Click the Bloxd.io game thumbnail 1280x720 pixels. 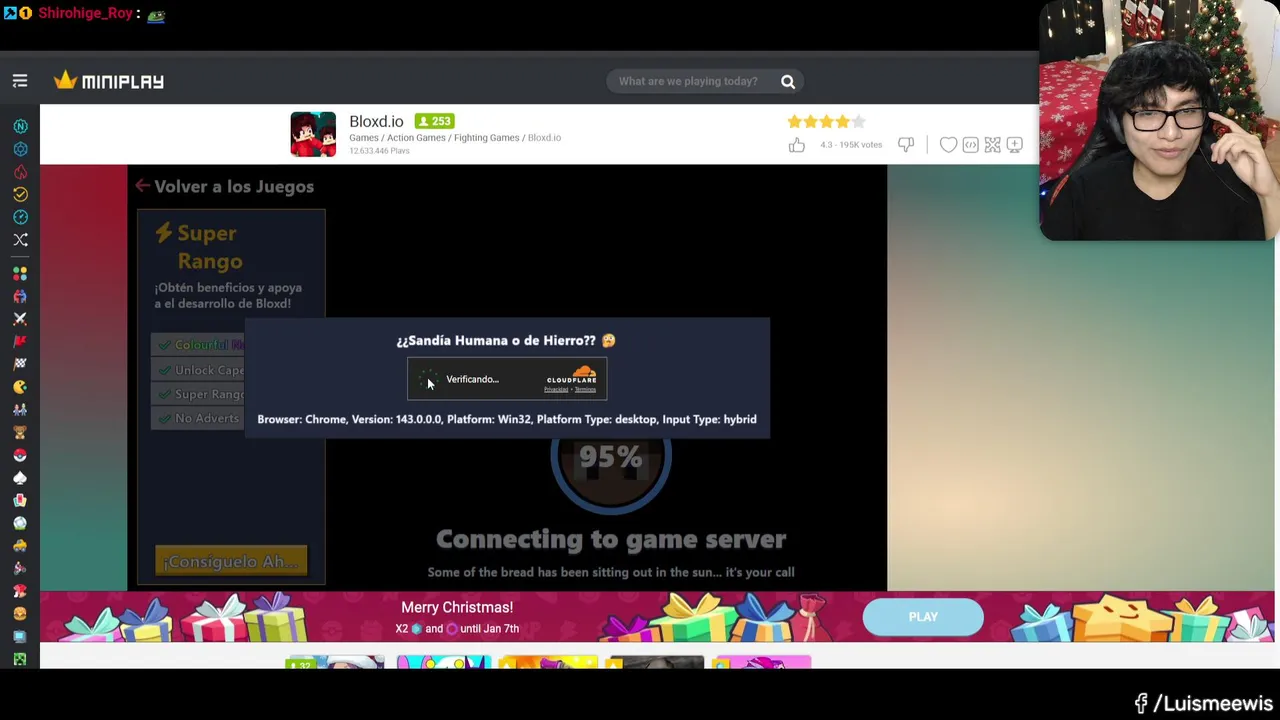pos(313,134)
